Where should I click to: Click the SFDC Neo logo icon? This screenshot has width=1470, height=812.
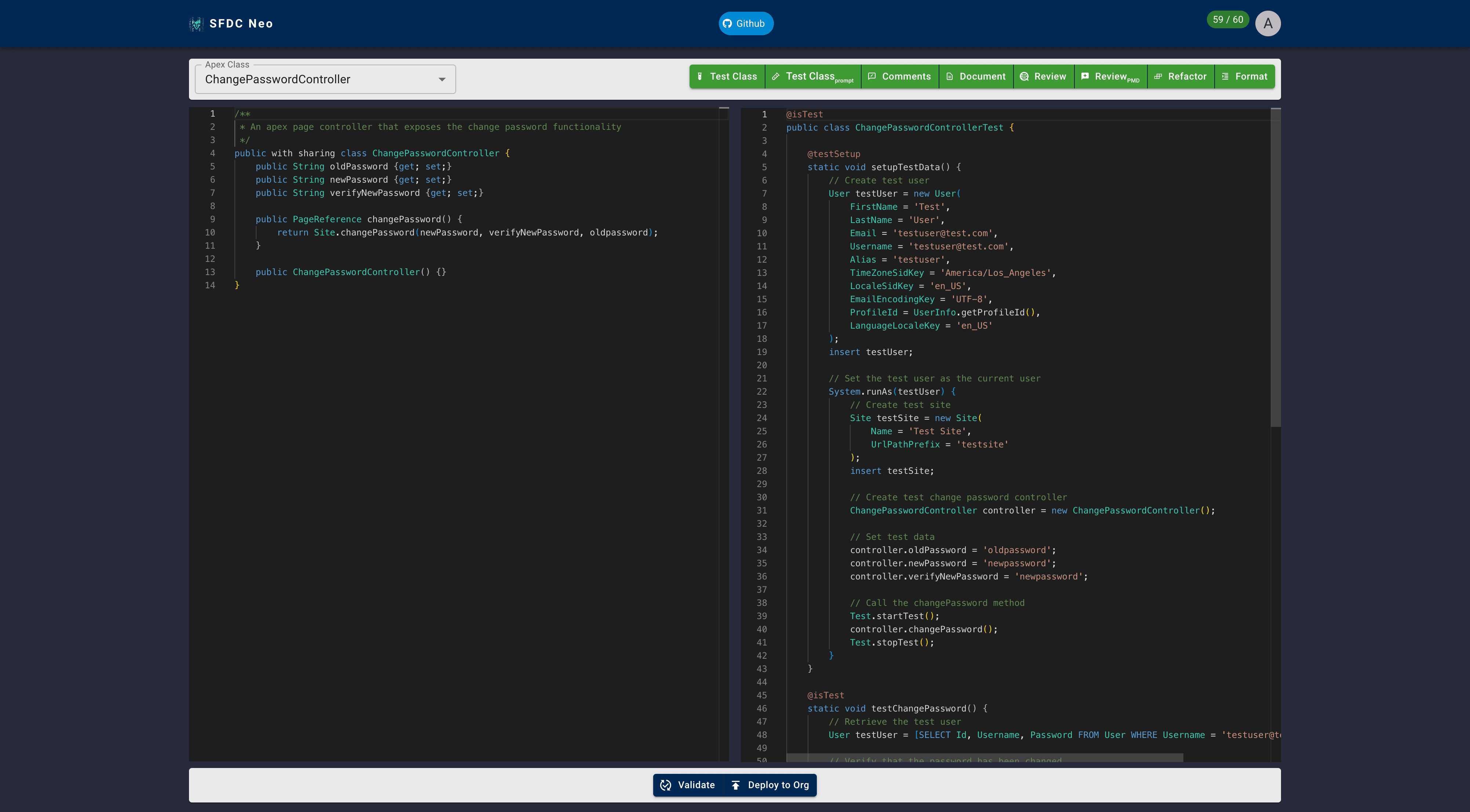pos(196,23)
